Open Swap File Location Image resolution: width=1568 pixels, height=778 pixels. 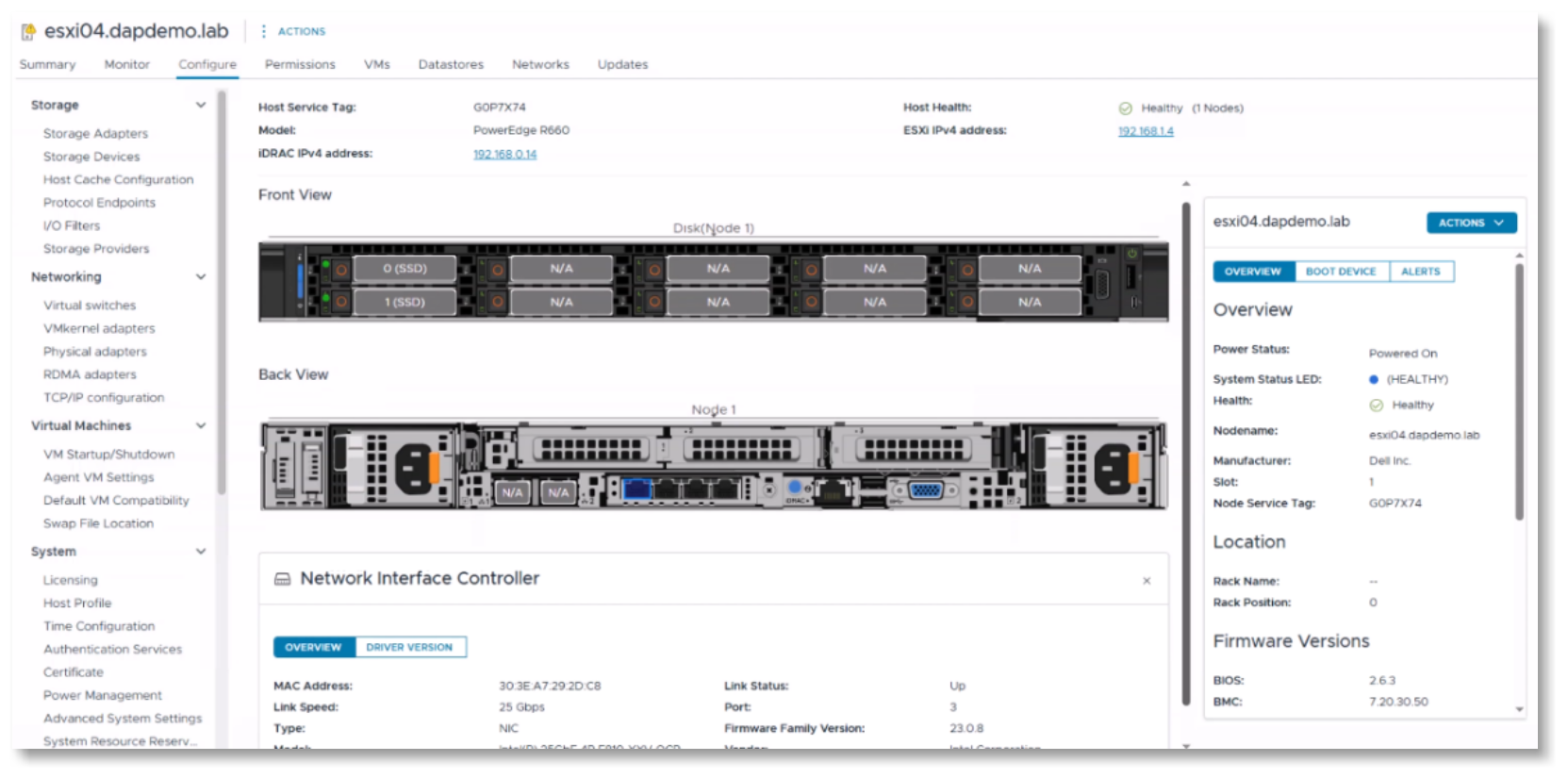click(98, 523)
